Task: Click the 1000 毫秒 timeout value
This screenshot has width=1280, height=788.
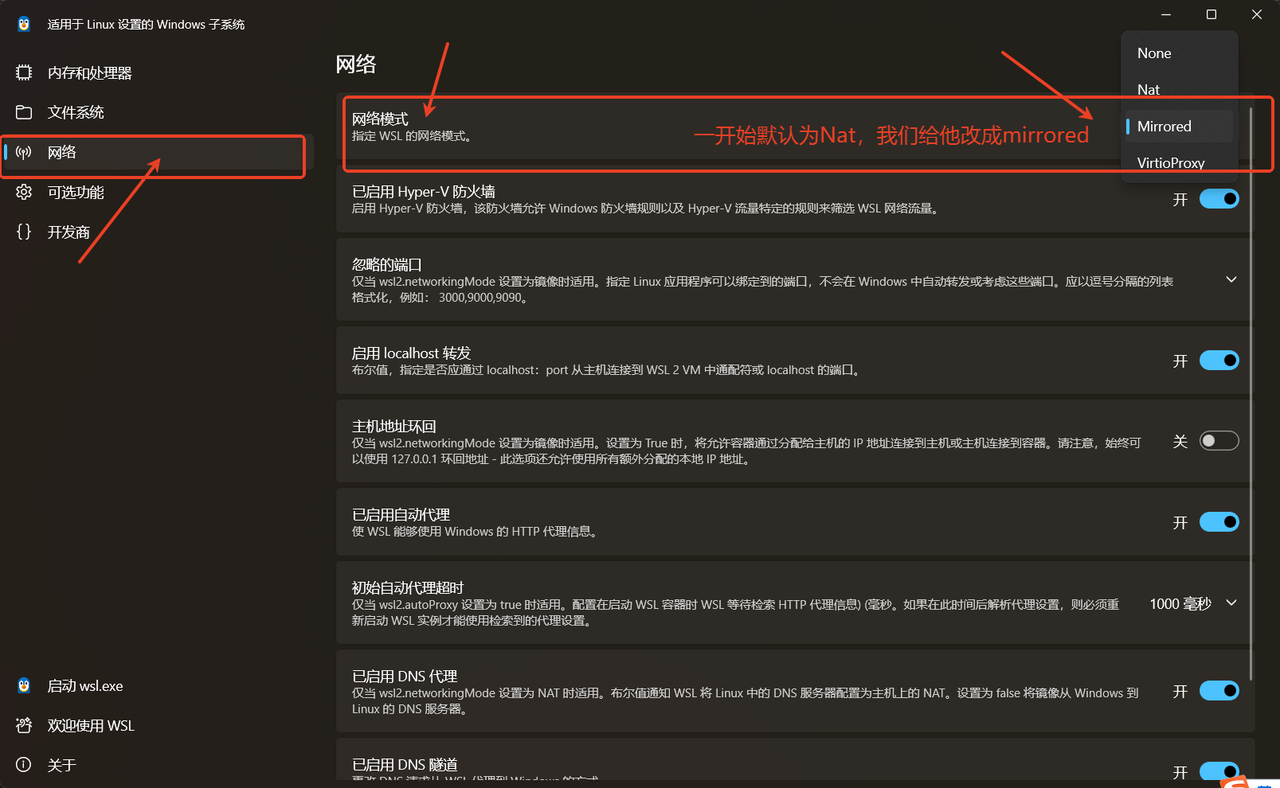Action: point(1180,603)
